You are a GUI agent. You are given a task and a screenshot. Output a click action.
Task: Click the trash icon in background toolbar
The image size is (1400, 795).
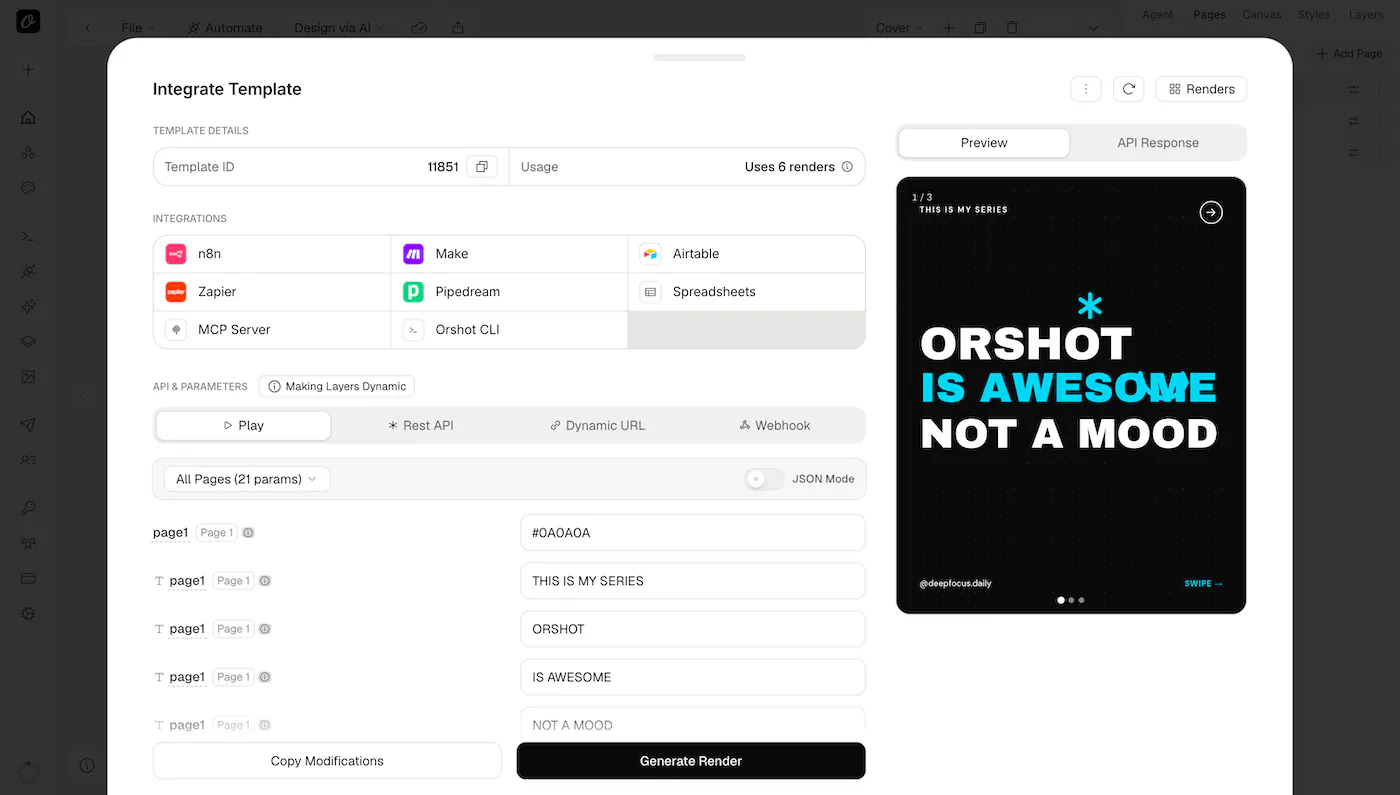pyautogui.click(x=1012, y=28)
